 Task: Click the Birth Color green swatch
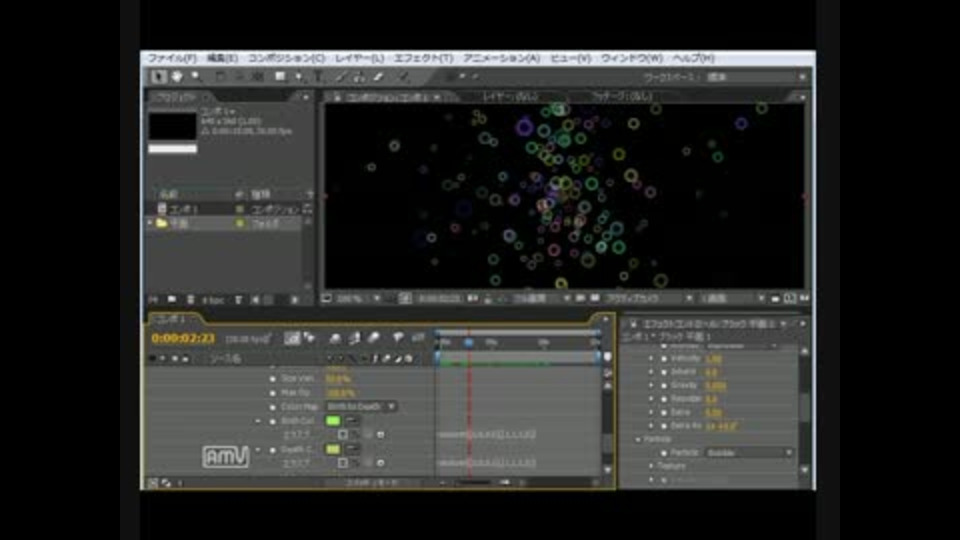tap(332, 421)
